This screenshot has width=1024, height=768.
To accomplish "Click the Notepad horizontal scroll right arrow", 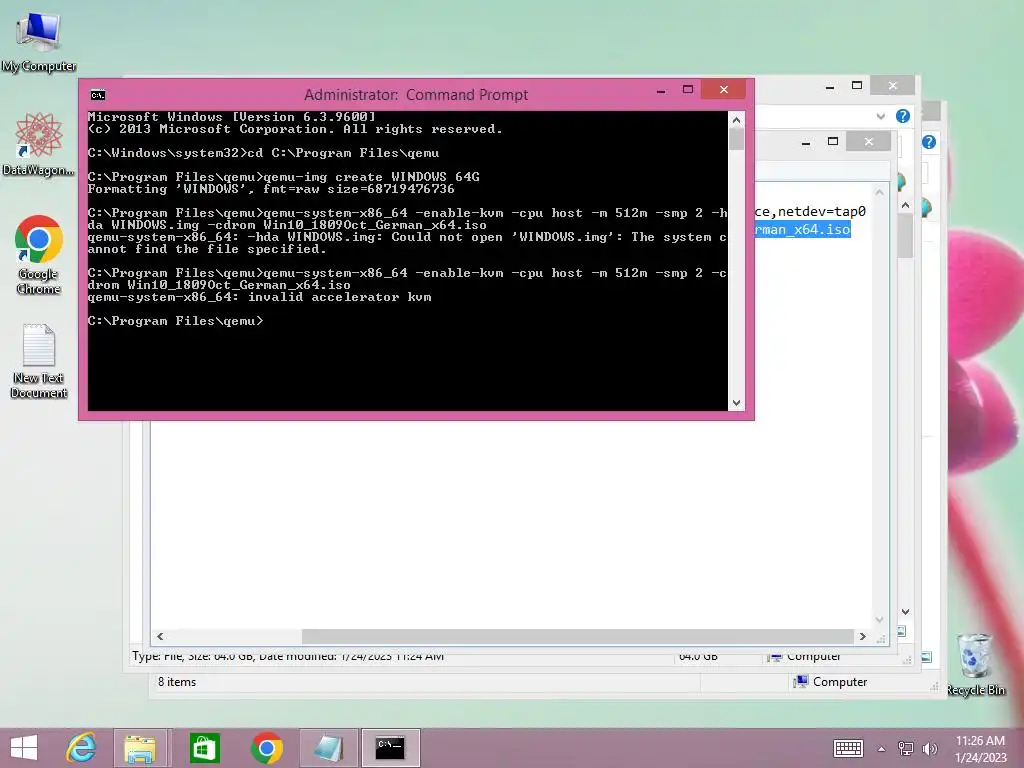I will [x=863, y=636].
